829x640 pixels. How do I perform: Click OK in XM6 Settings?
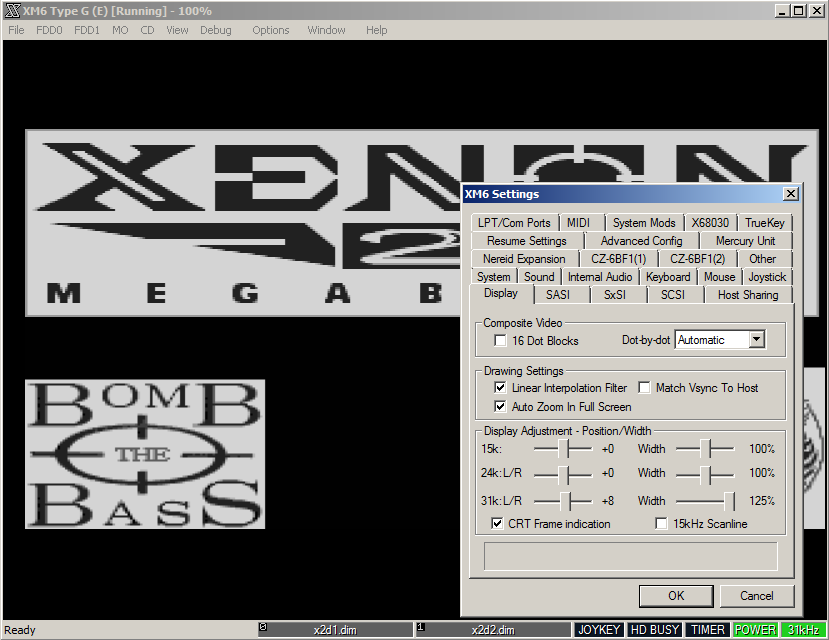(676, 596)
